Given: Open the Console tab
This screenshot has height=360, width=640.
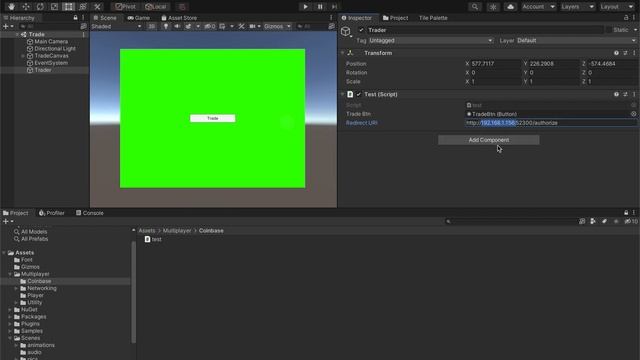Looking at the screenshot, I should tap(90, 213).
